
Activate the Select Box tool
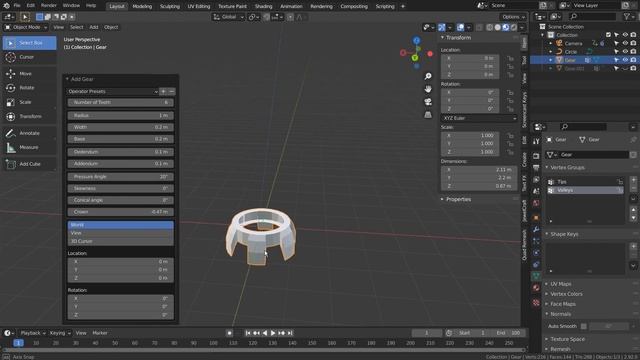[x=29, y=43]
